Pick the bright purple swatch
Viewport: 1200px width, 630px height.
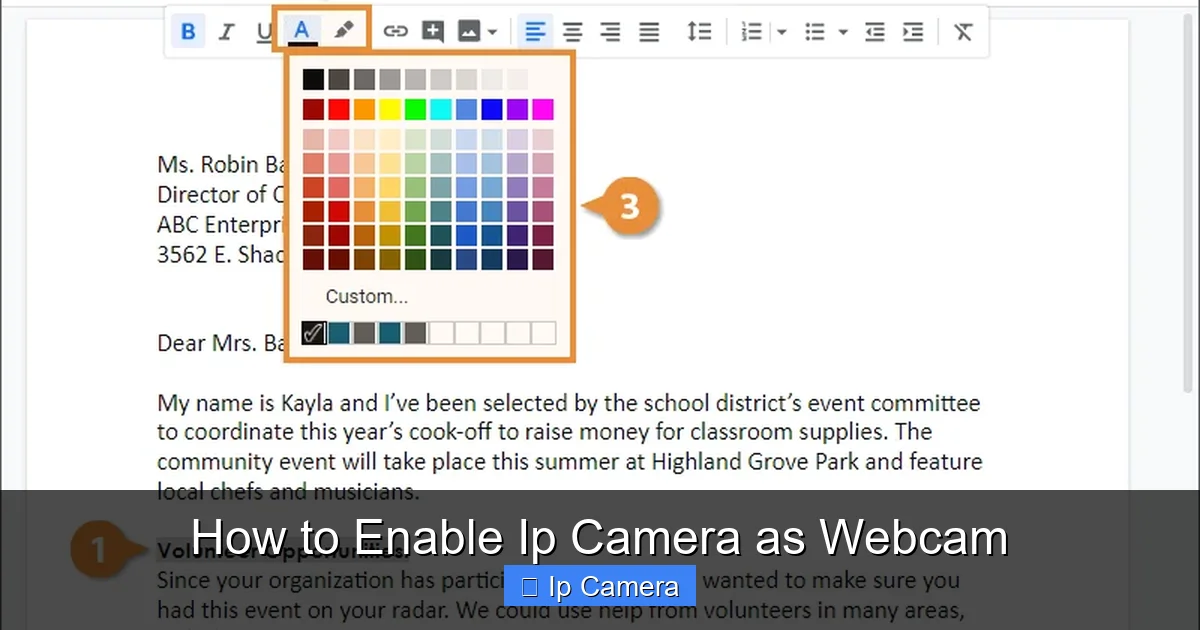click(517, 109)
